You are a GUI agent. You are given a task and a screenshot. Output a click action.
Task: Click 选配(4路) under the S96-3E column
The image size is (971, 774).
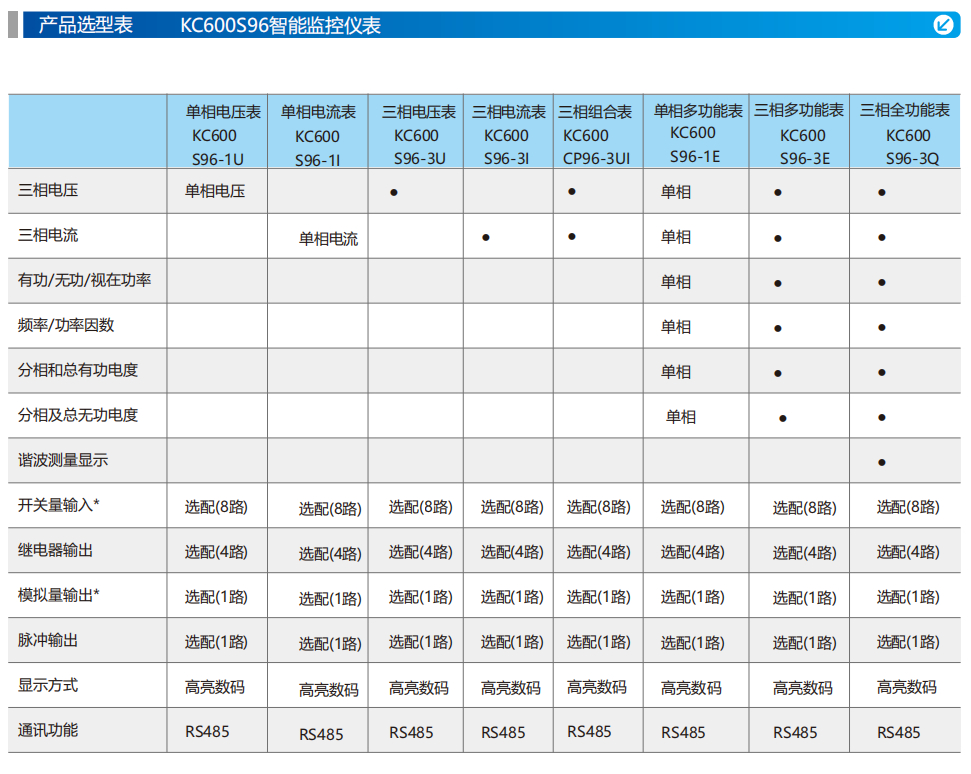(x=804, y=553)
